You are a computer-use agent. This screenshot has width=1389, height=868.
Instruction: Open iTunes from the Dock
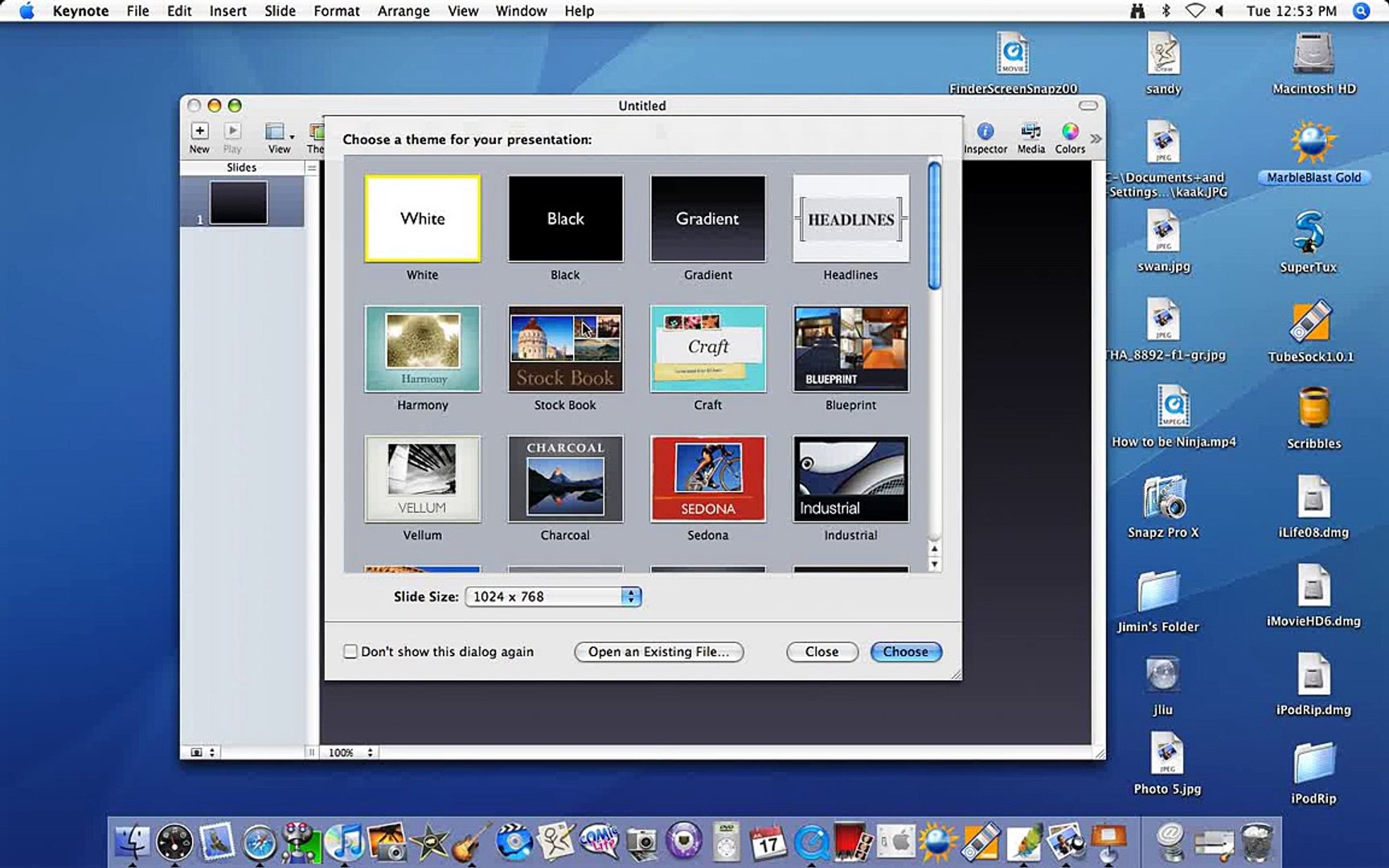pyautogui.click(x=346, y=841)
